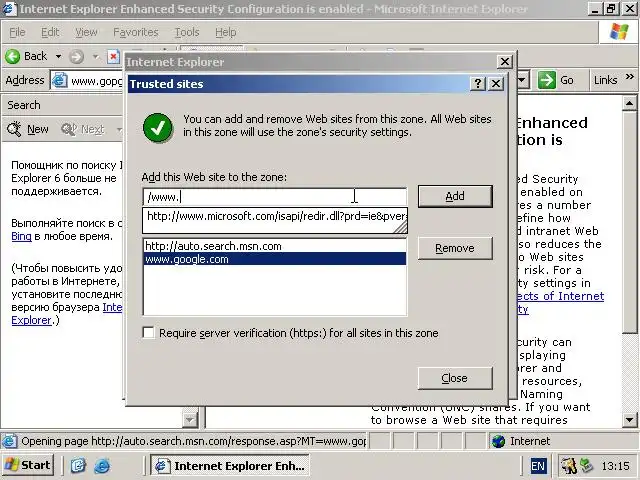Click the New search magnifier icon
This screenshot has height=480, width=640.
(14, 129)
